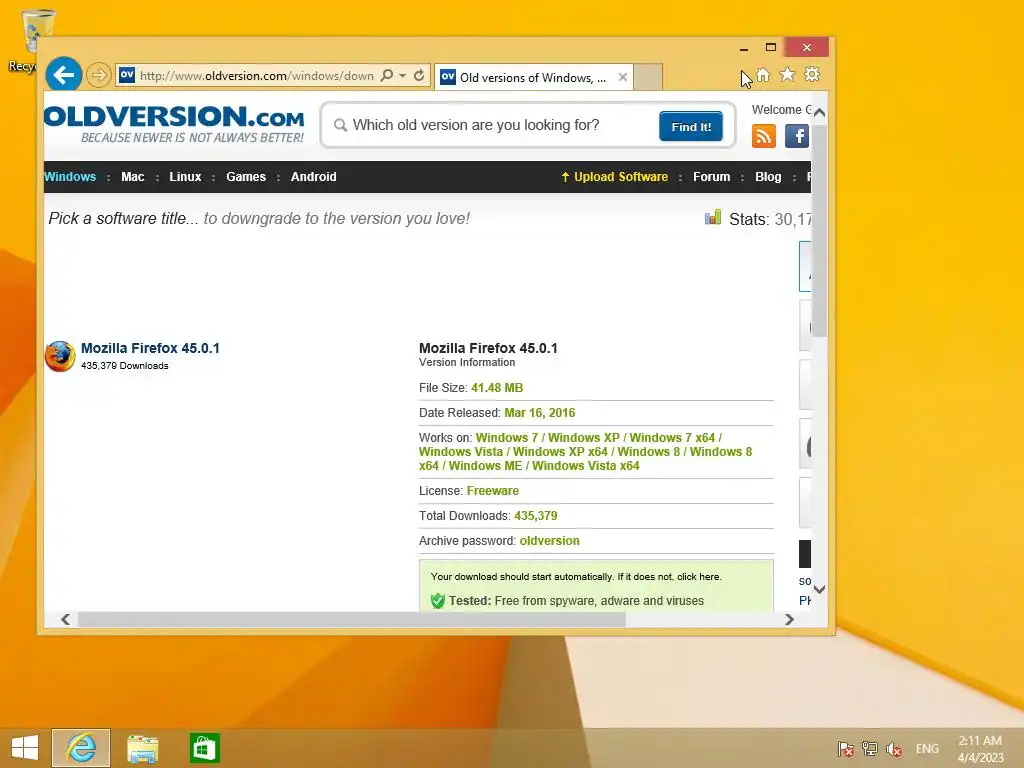Click the Find It! button

click(x=691, y=126)
